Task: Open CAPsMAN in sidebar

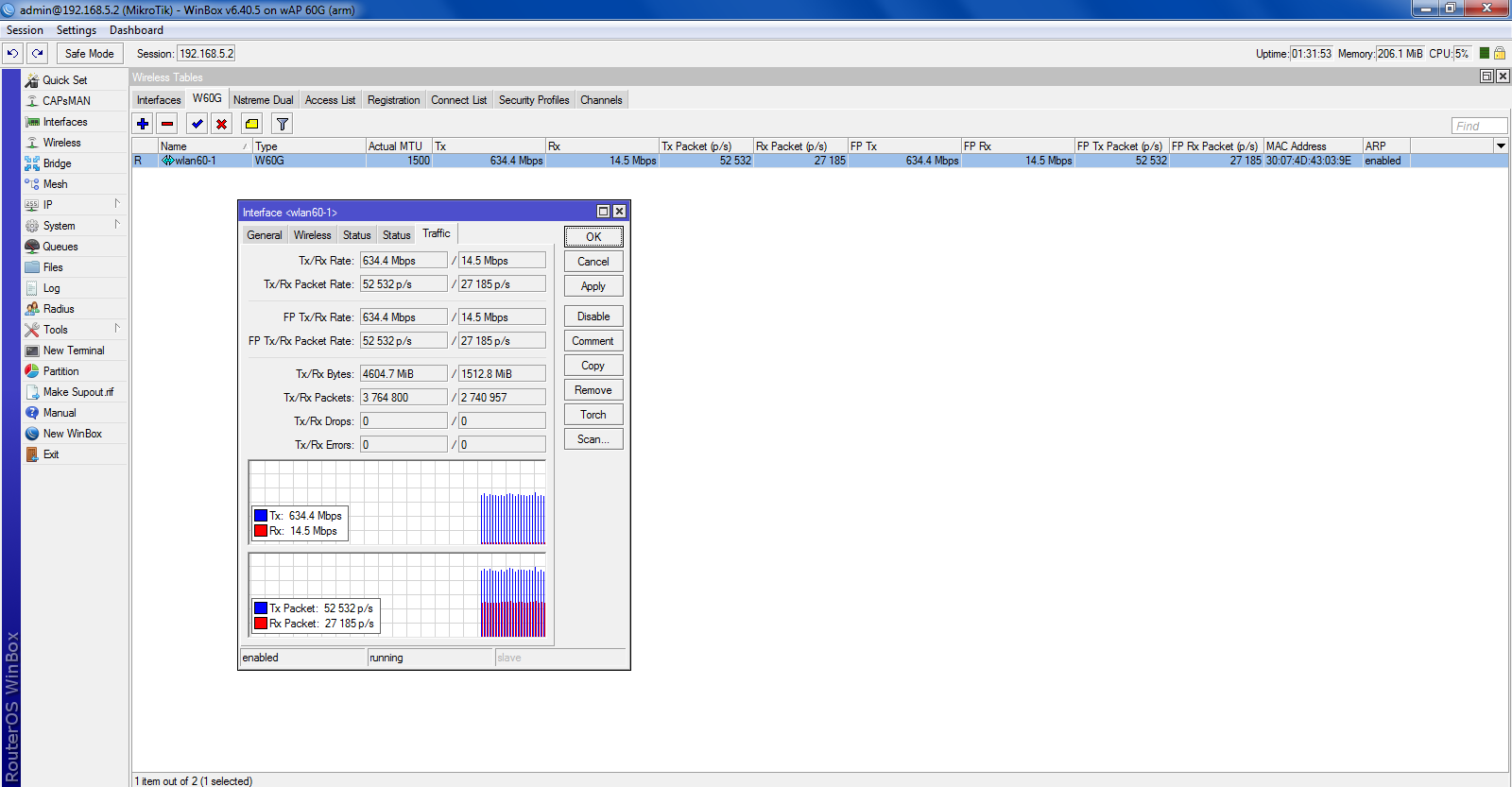Action: click(66, 101)
